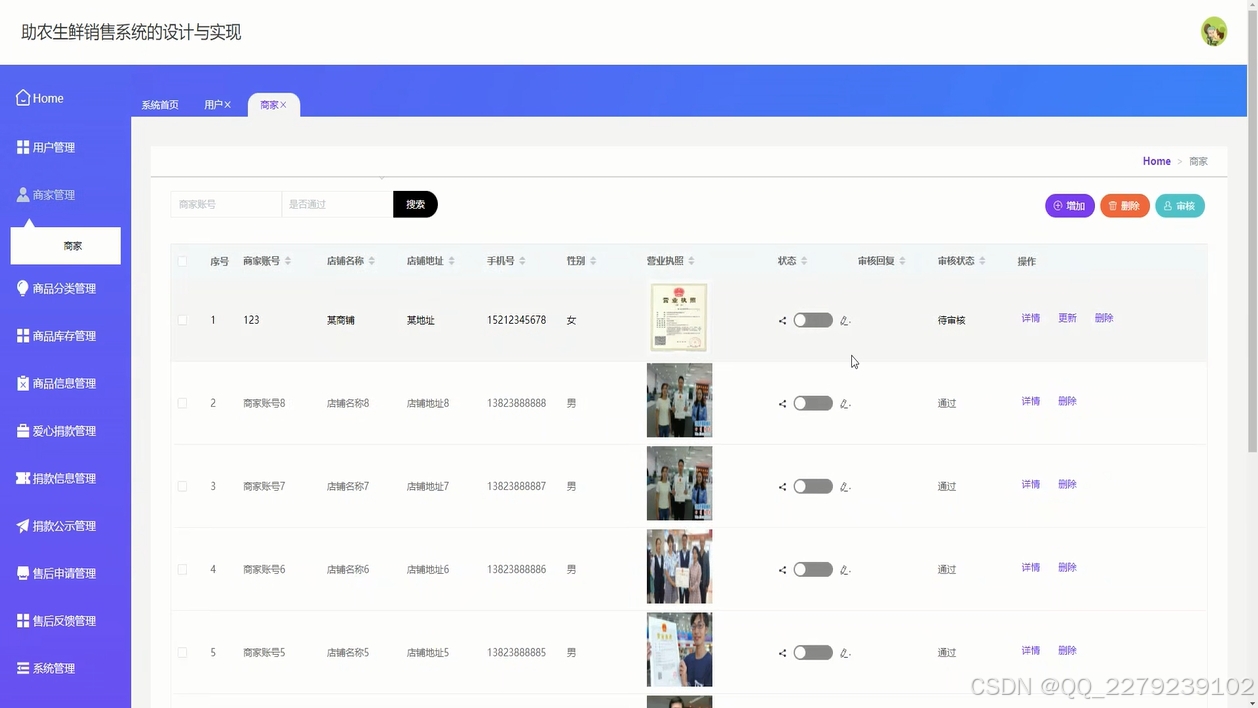Close the 用户 tab

pyautogui.click(x=228, y=105)
